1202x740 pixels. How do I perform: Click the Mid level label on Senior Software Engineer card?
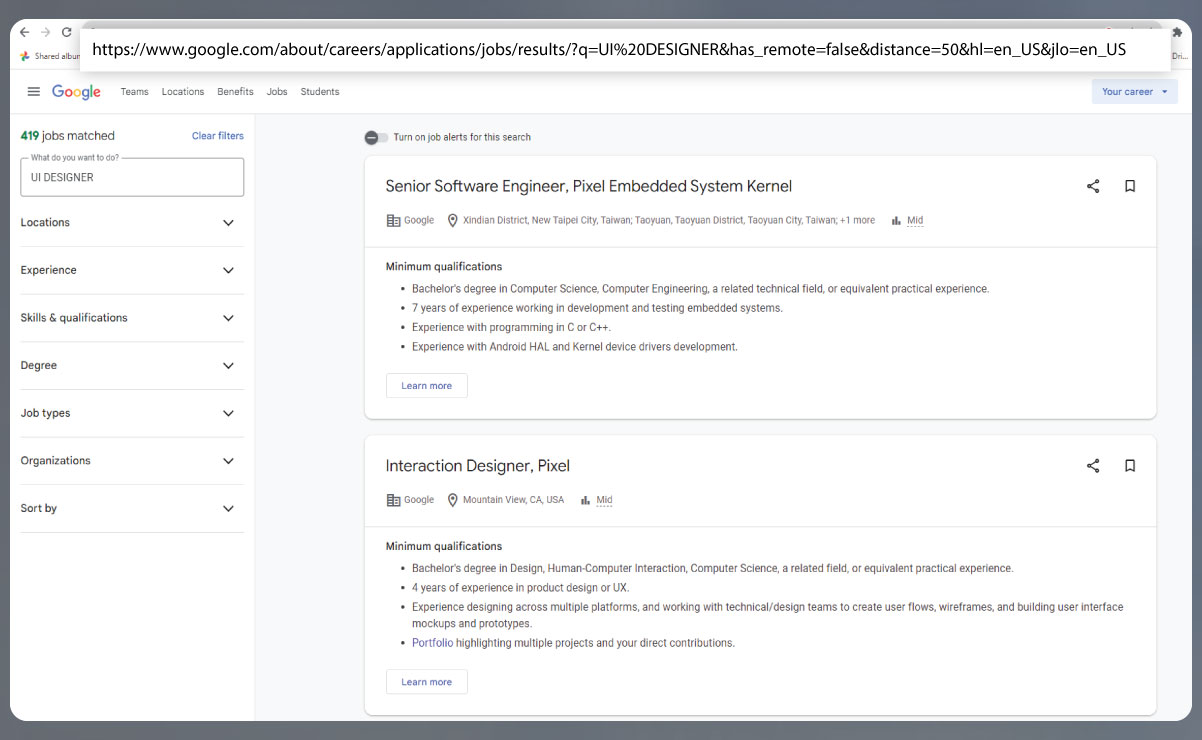[x=915, y=221]
